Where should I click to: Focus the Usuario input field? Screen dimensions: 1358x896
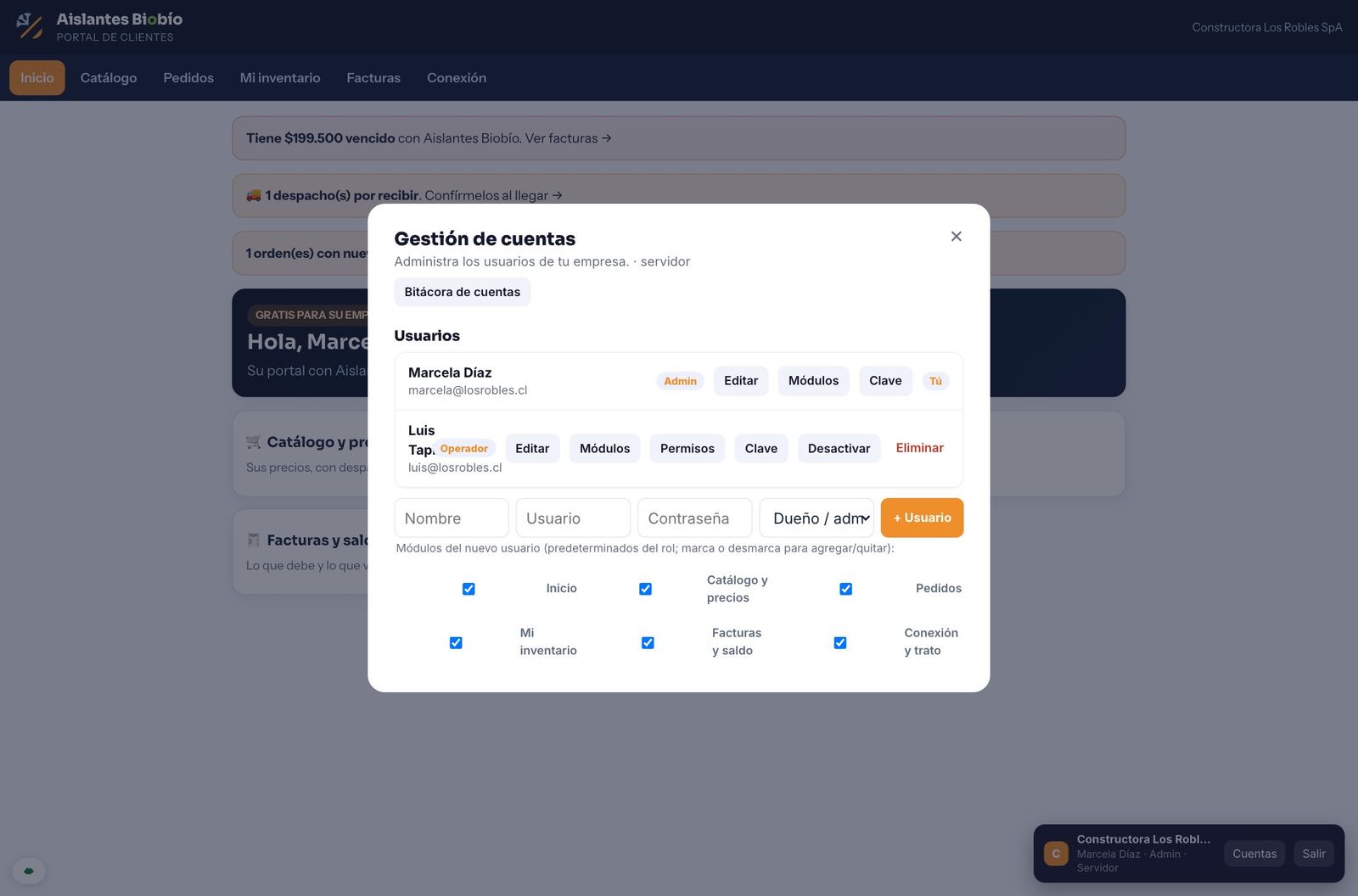point(573,518)
